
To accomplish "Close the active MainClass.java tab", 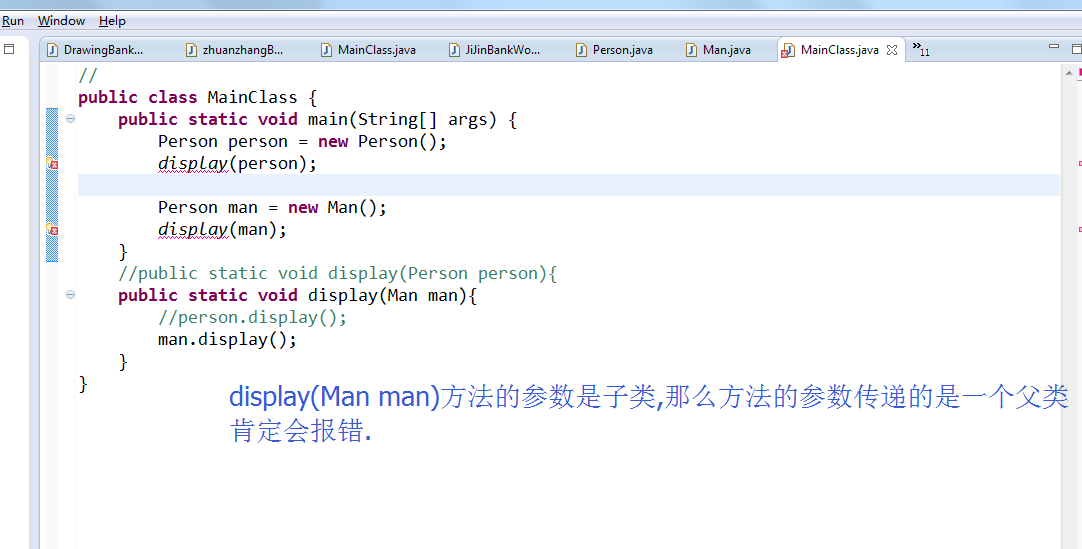I will (x=892, y=50).
